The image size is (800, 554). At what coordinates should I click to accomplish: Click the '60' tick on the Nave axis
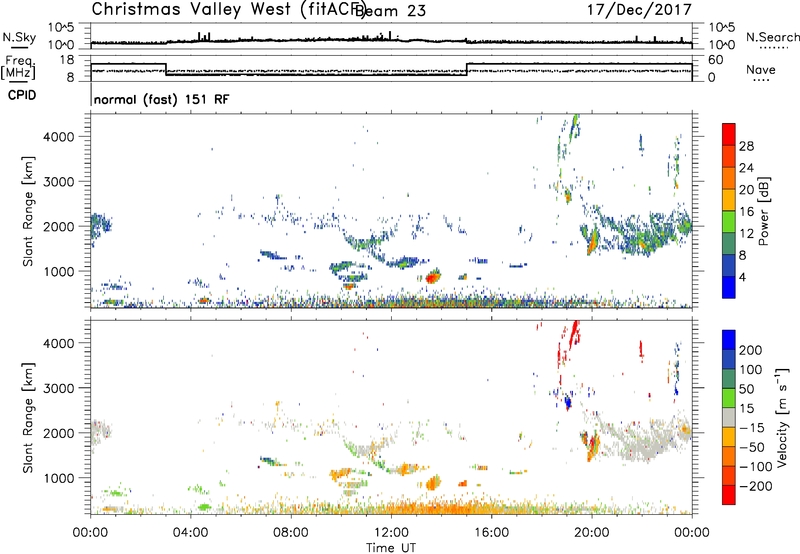tap(715, 60)
